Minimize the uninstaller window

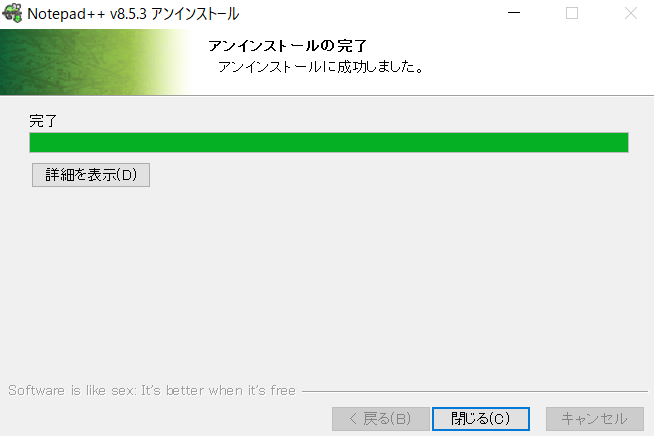513,13
